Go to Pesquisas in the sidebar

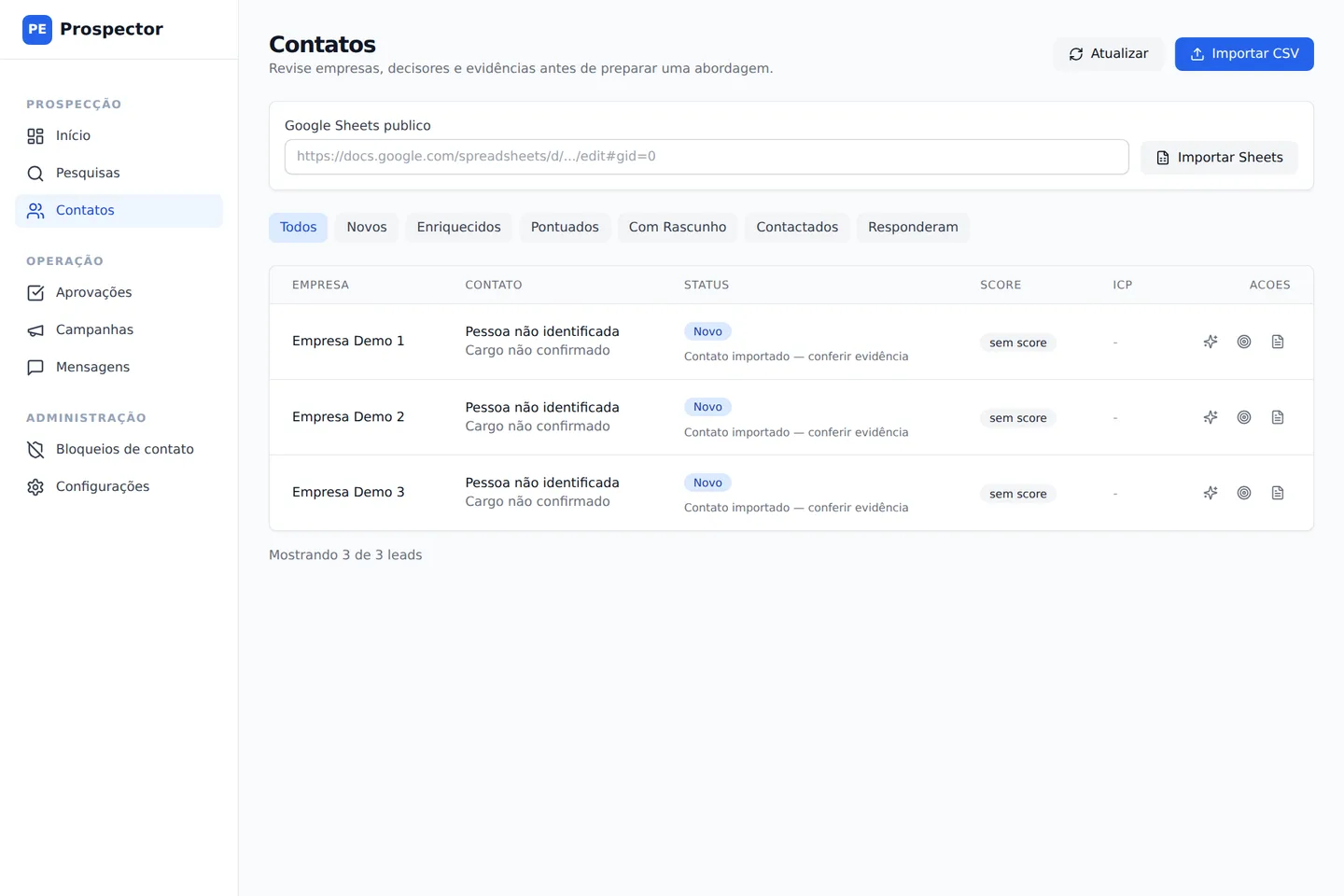(119, 174)
